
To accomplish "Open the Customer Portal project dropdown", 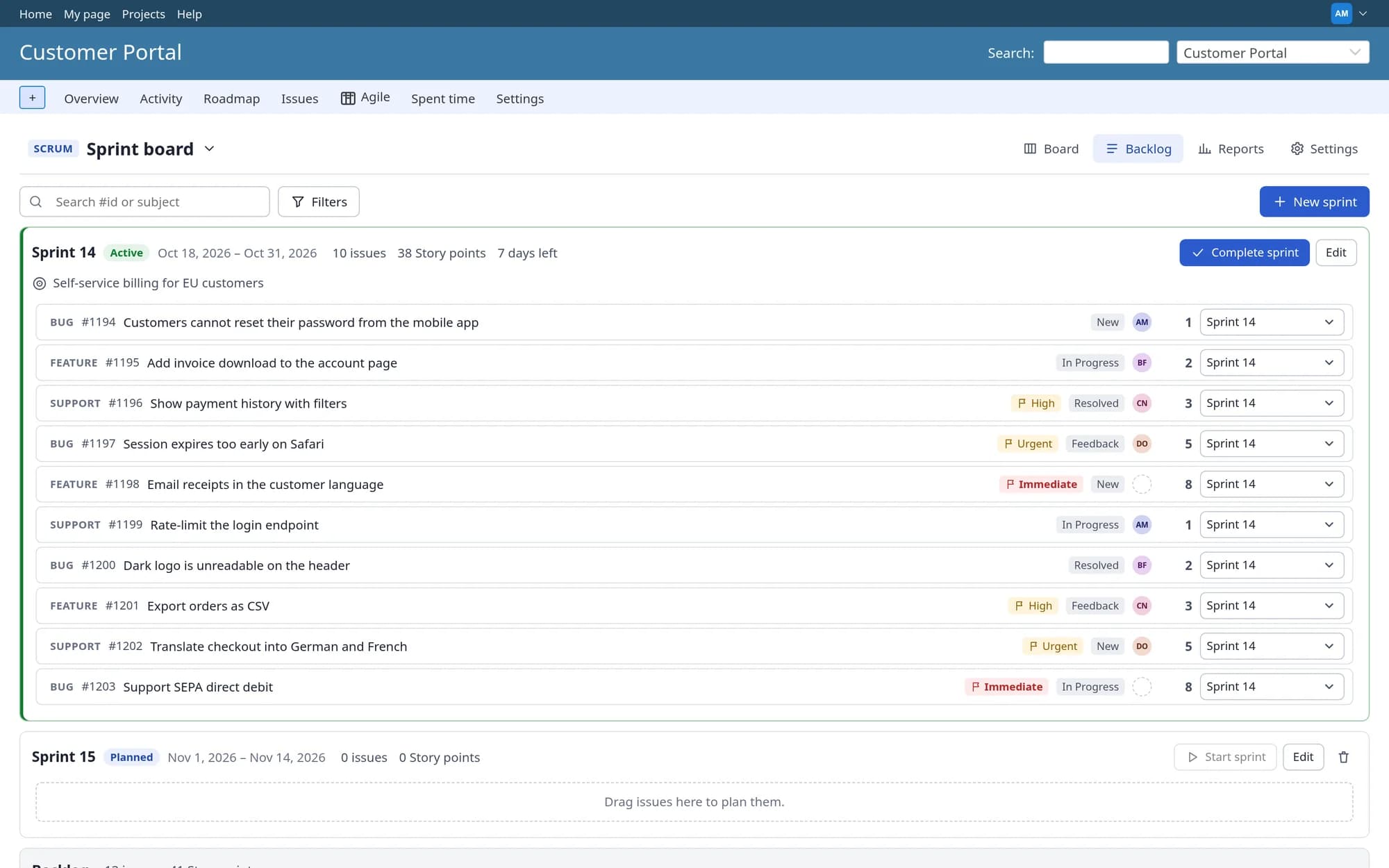I will click(x=1272, y=53).
